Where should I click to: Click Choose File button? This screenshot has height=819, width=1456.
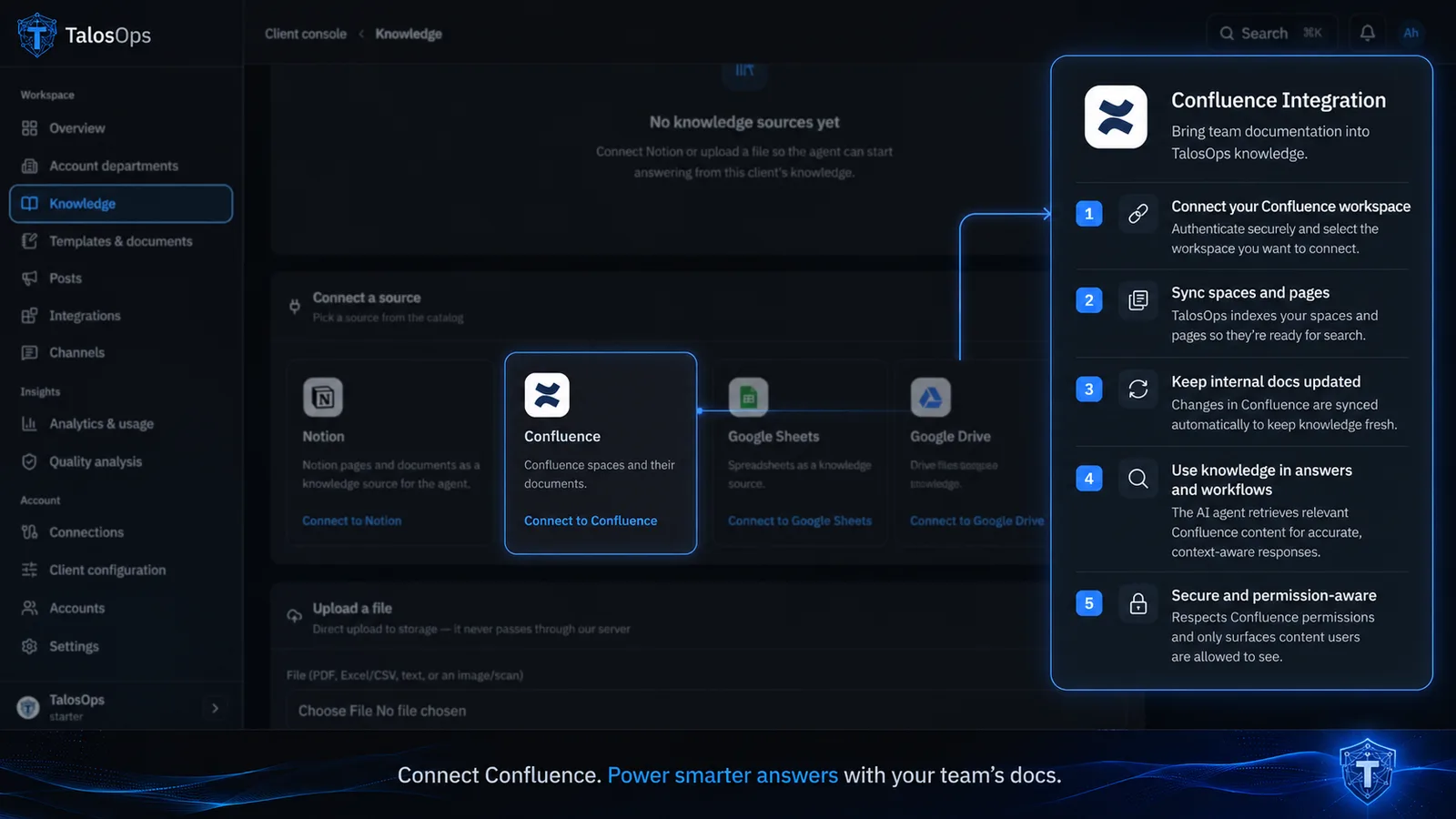[x=335, y=711]
